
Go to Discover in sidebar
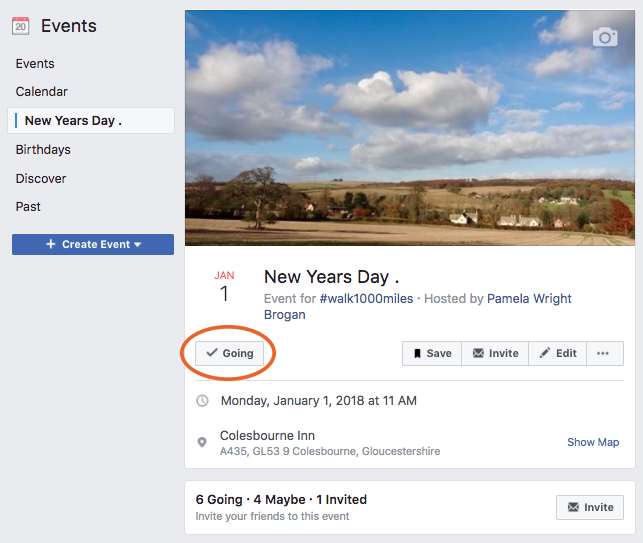pyautogui.click(x=41, y=179)
